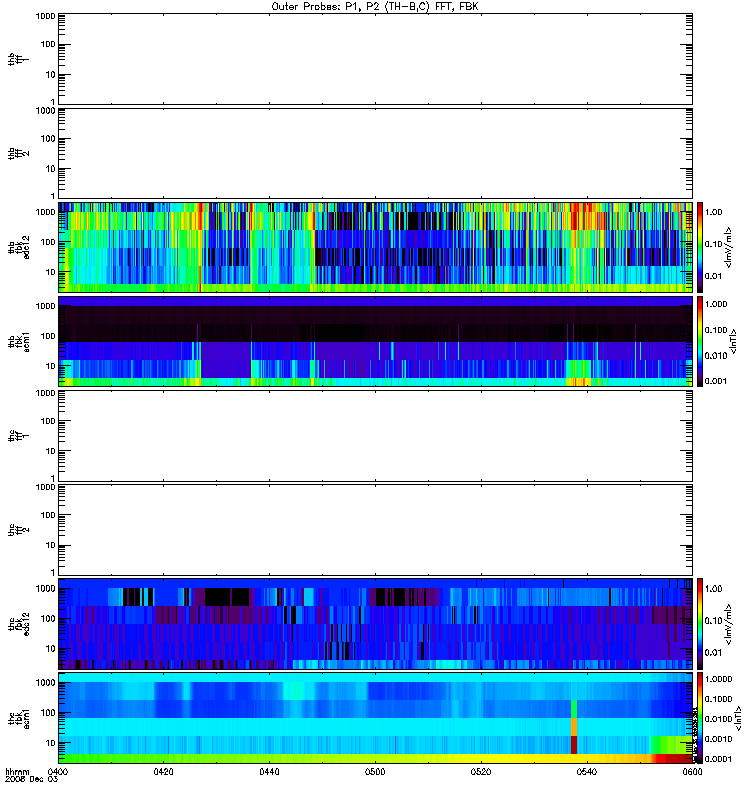The width and height of the screenshot is (750, 800).
Task: Click the "thc fbk edc12" panel label
Action: [18, 623]
